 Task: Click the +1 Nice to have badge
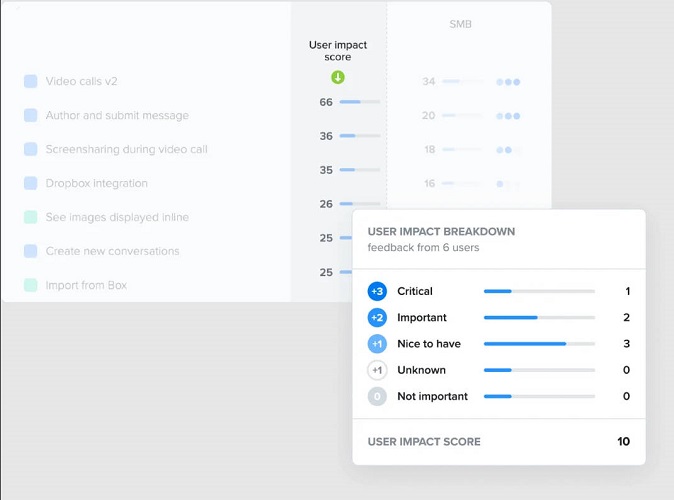(x=377, y=344)
